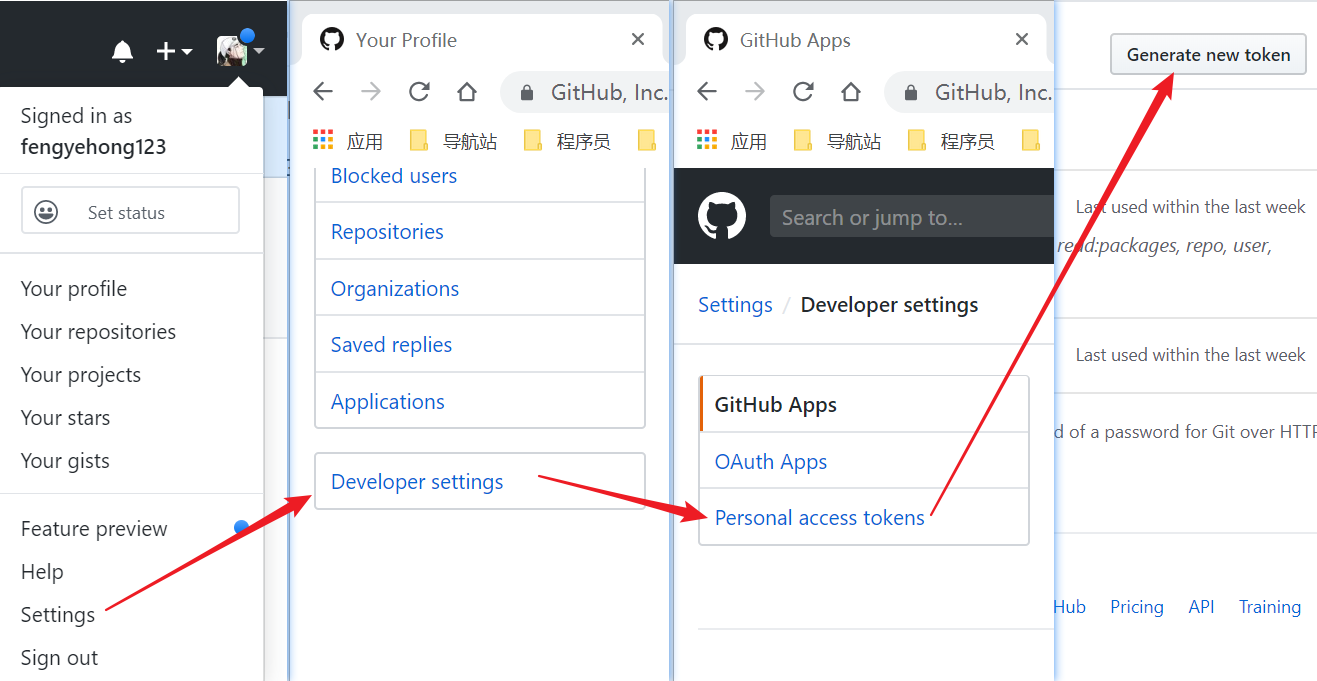This screenshot has height=681, width=1317.
Task: Click home icon in Your Profile window
Action: (x=467, y=92)
